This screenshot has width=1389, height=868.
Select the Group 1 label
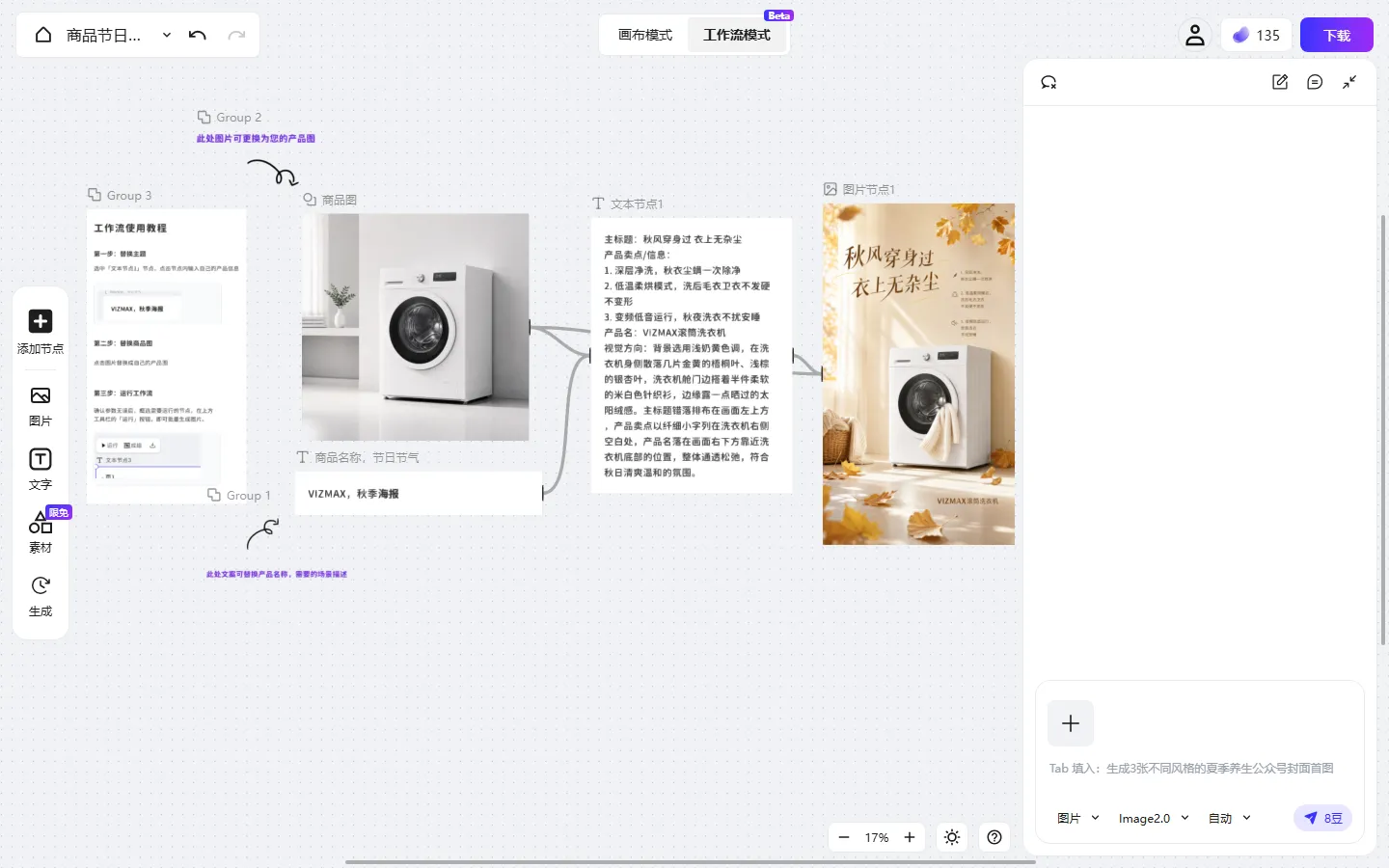[x=239, y=495]
